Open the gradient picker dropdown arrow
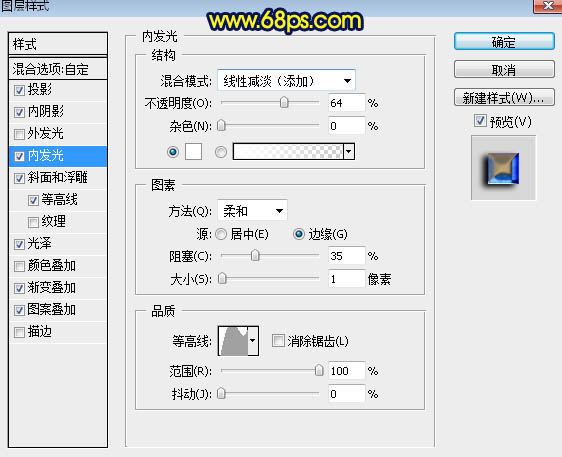562x457 pixels. tap(349, 152)
